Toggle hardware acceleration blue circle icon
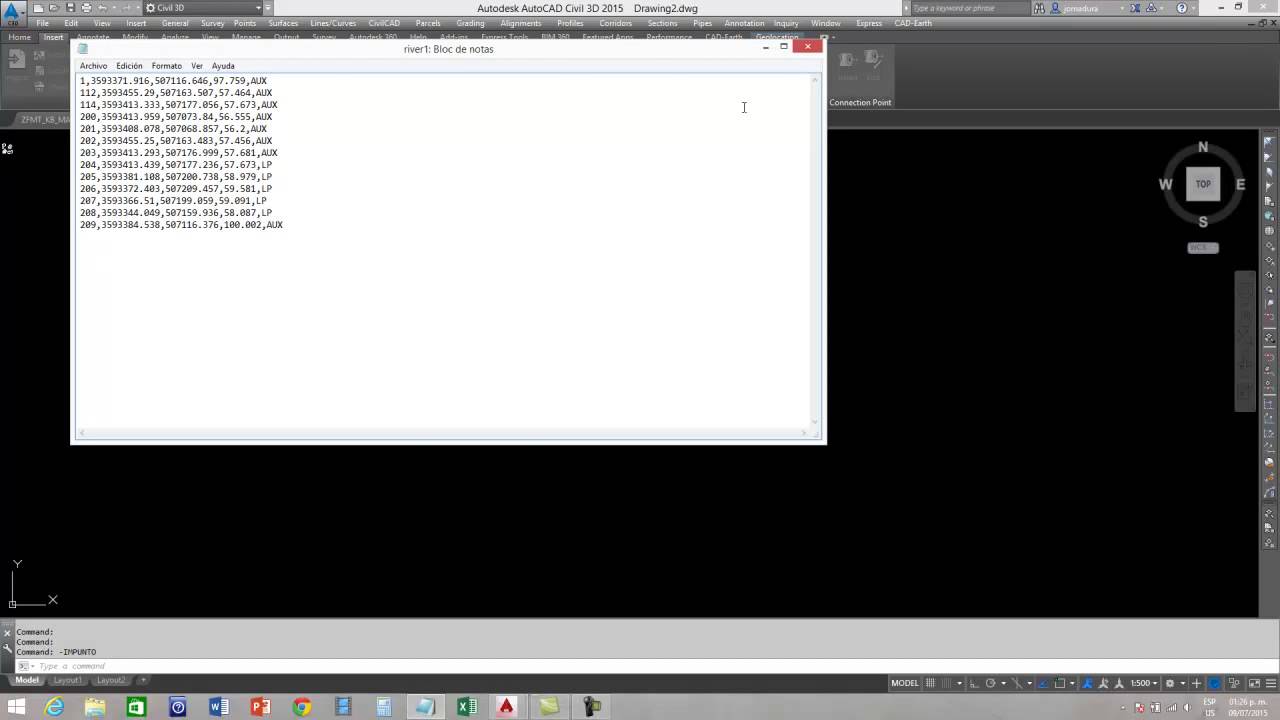Viewport: 1280px width, 720px height. click(1214, 683)
